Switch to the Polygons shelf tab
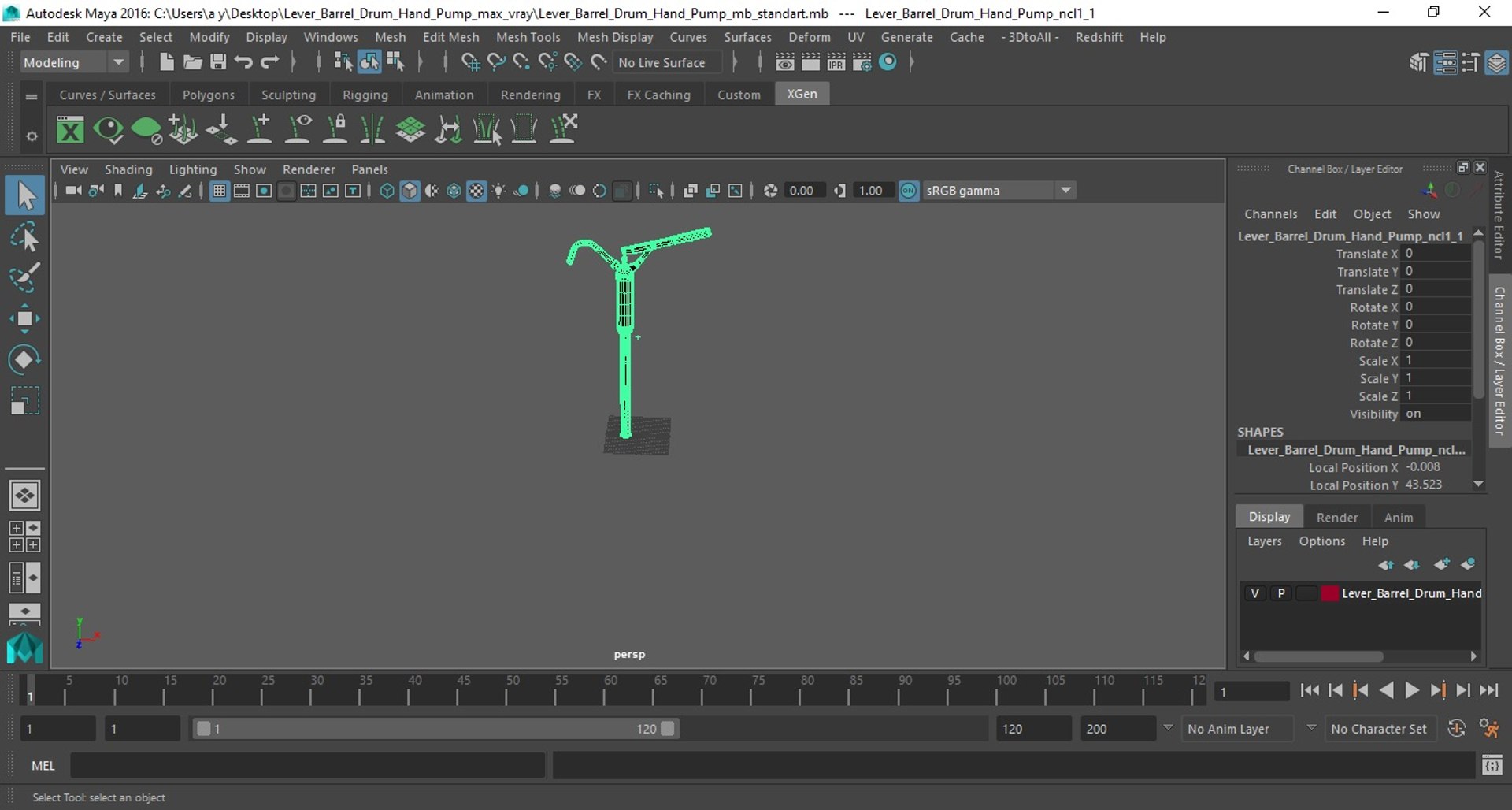Viewport: 1512px width, 810px height. tap(209, 95)
